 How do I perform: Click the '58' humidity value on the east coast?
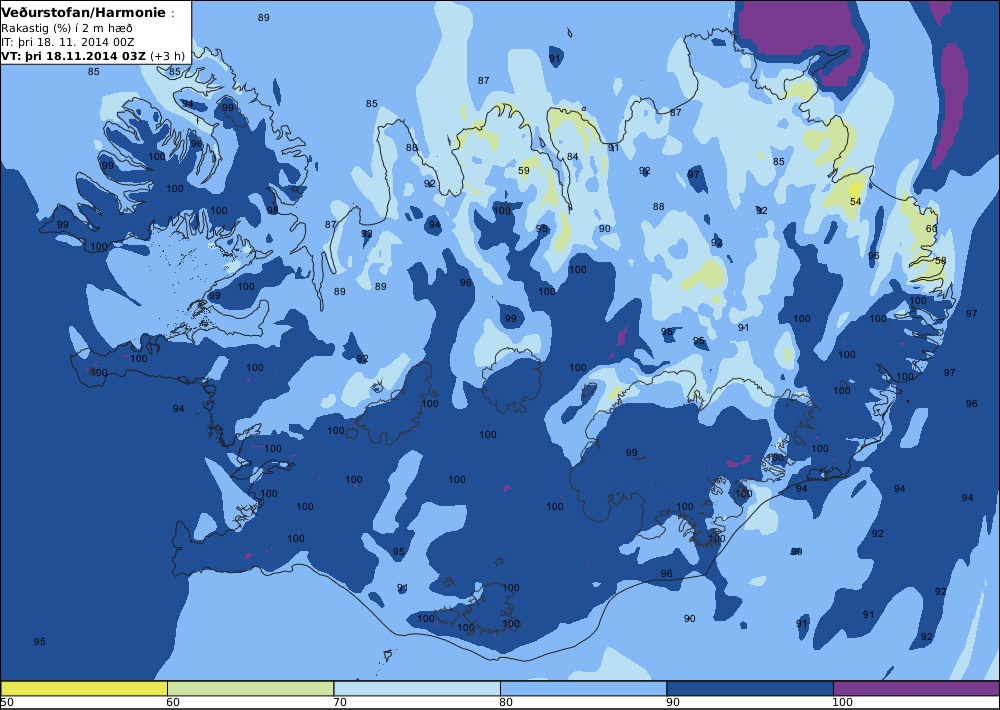[x=940, y=260]
